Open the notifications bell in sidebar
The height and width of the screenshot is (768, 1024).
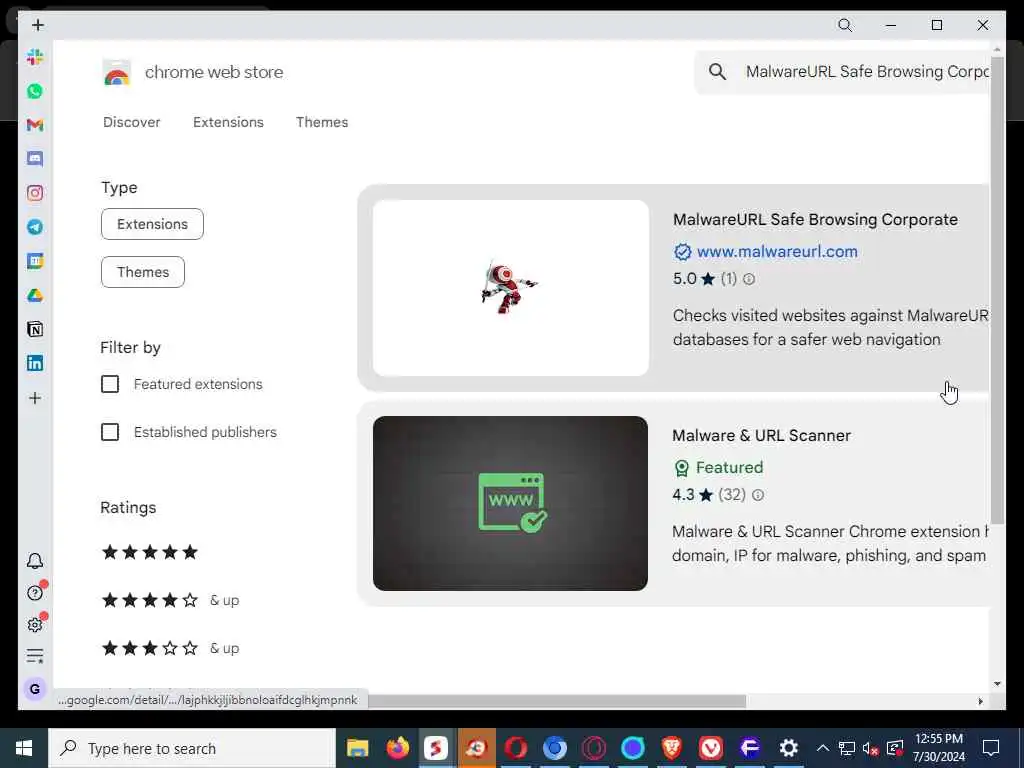[x=35, y=561]
